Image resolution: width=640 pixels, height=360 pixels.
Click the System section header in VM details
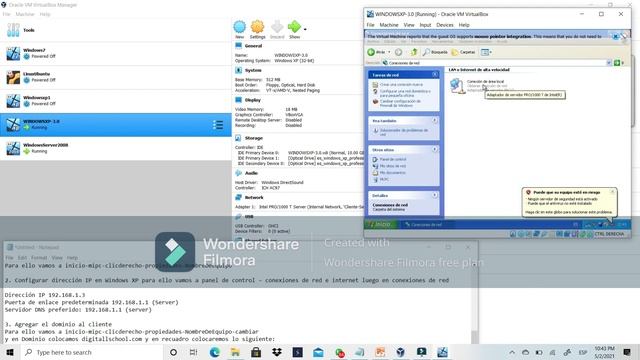click(x=253, y=70)
